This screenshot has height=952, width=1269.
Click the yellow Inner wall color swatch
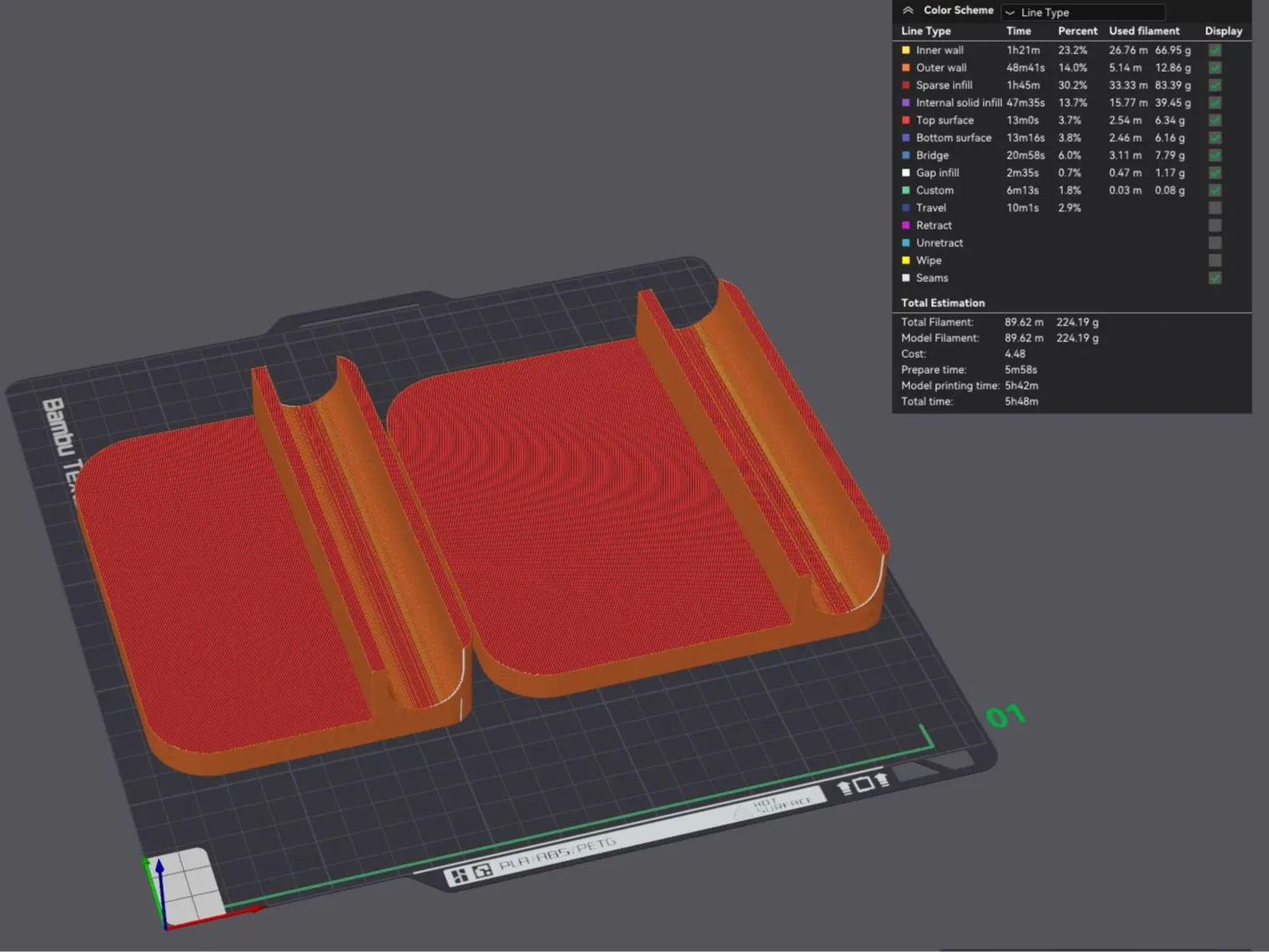[906, 50]
